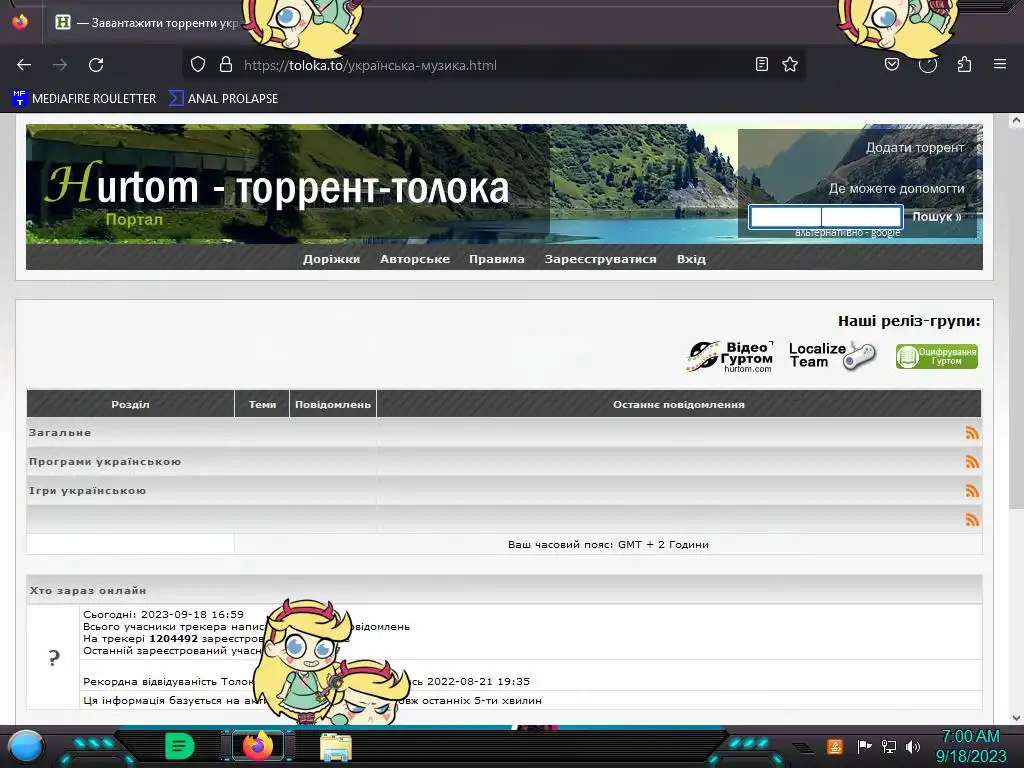The width and height of the screenshot is (1024, 768).
Task: Open the Start orb in the taskbar
Action: click(26, 747)
